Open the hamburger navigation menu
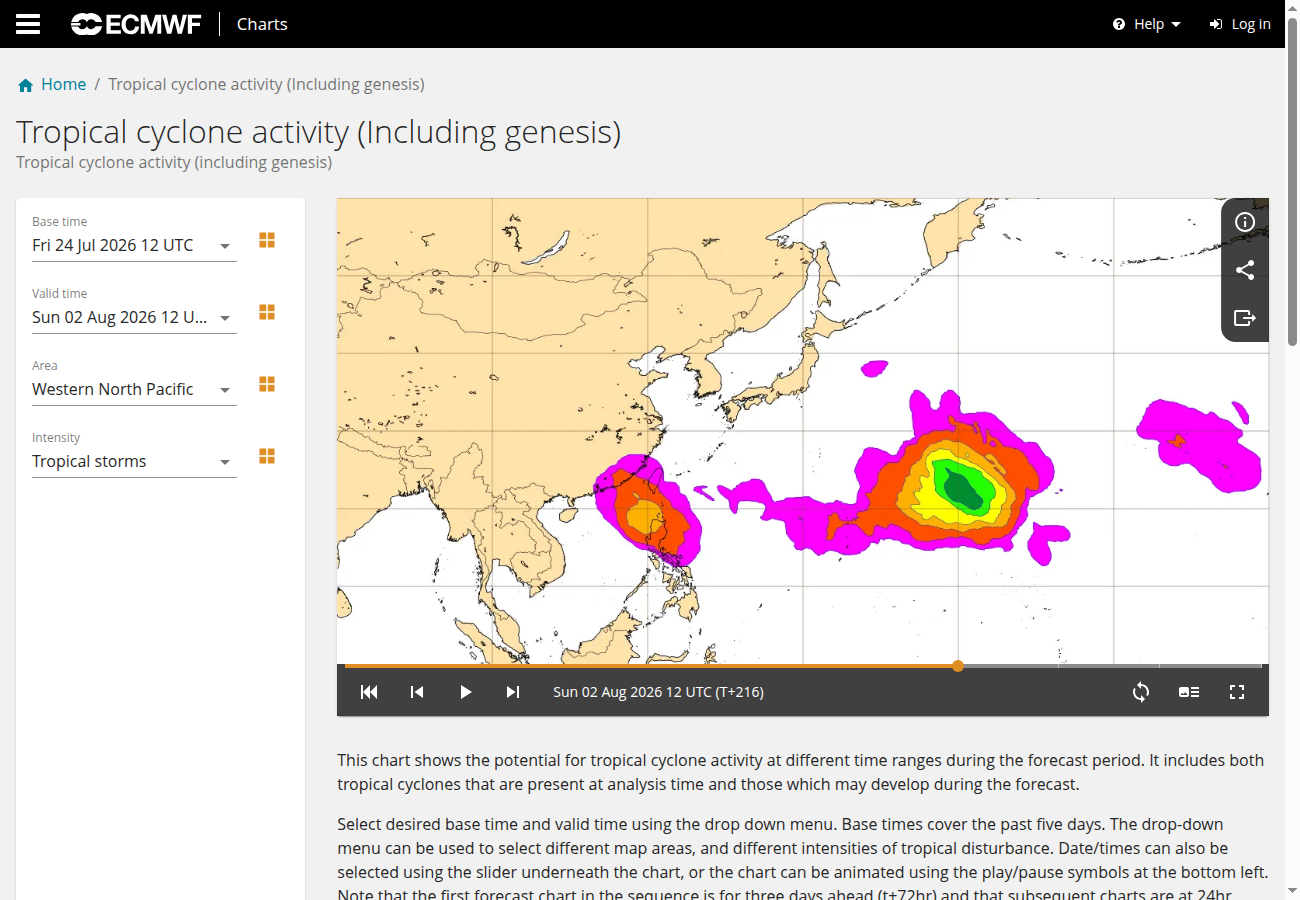 pos(28,24)
